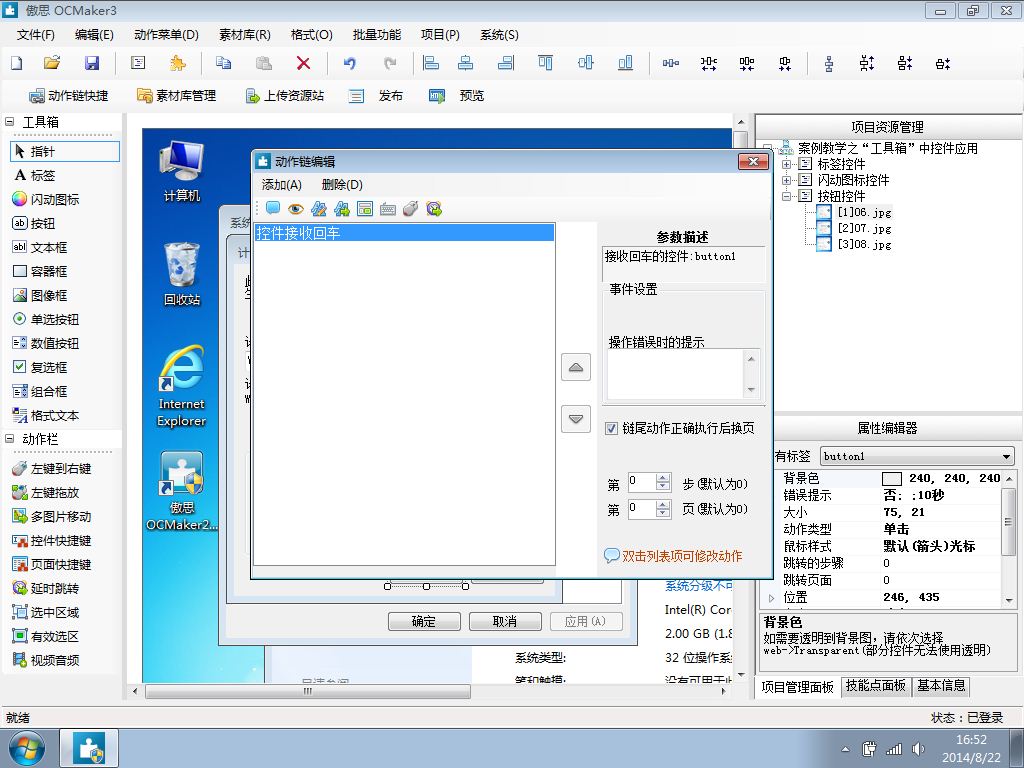Select the 延时跳转 delayed jump action
The image size is (1024, 768).
[46, 588]
